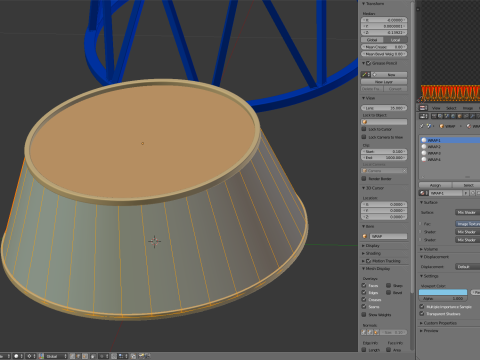This screenshot has height=360, width=480.
Task: Open the Global transform orientation dropdown
Action: [56, 356]
